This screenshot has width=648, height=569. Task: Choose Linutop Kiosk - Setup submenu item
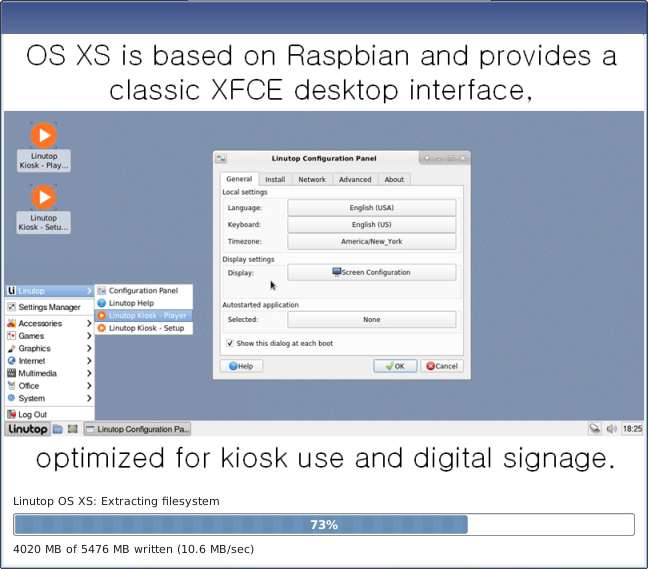144,328
